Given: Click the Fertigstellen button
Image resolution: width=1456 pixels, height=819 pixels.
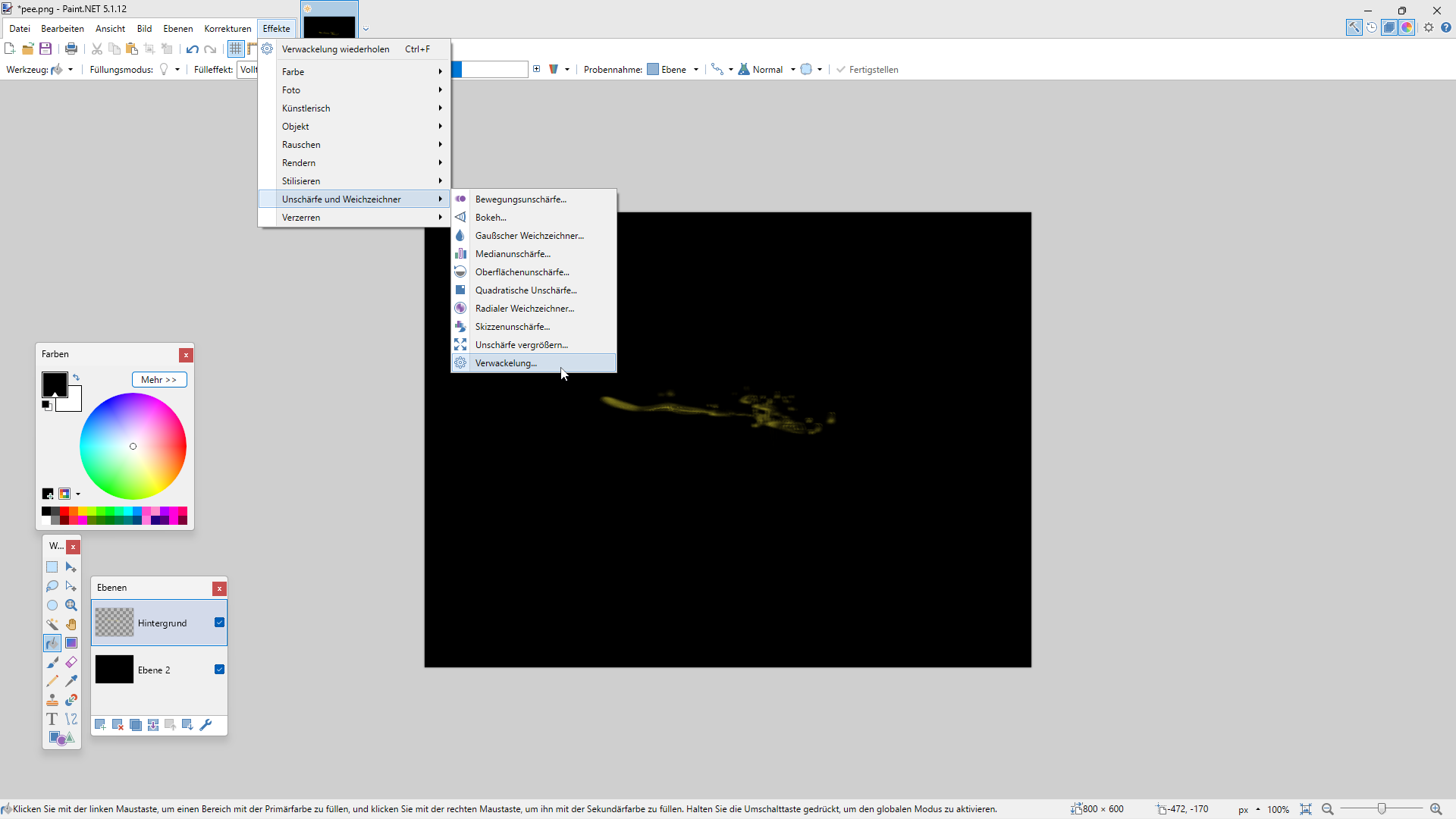Looking at the screenshot, I should pos(868,69).
